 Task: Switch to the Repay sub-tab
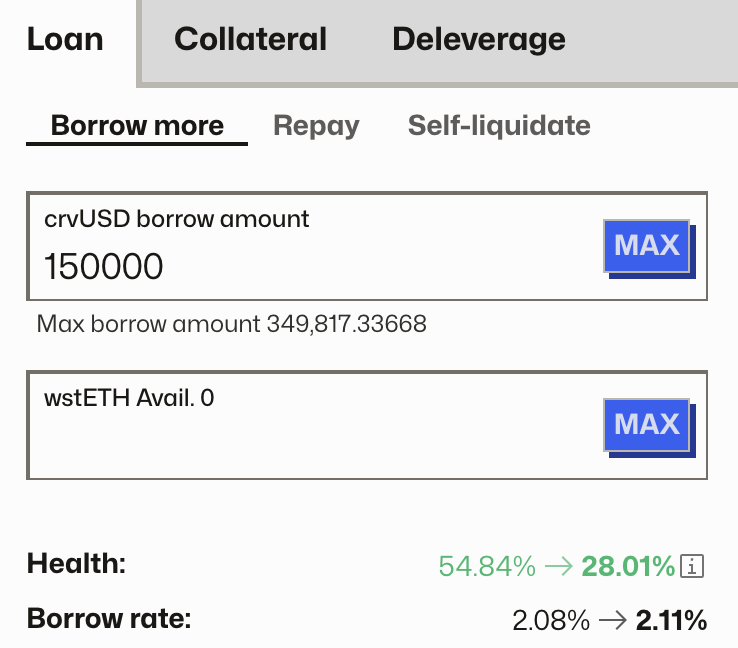click(x=316, y=126)
